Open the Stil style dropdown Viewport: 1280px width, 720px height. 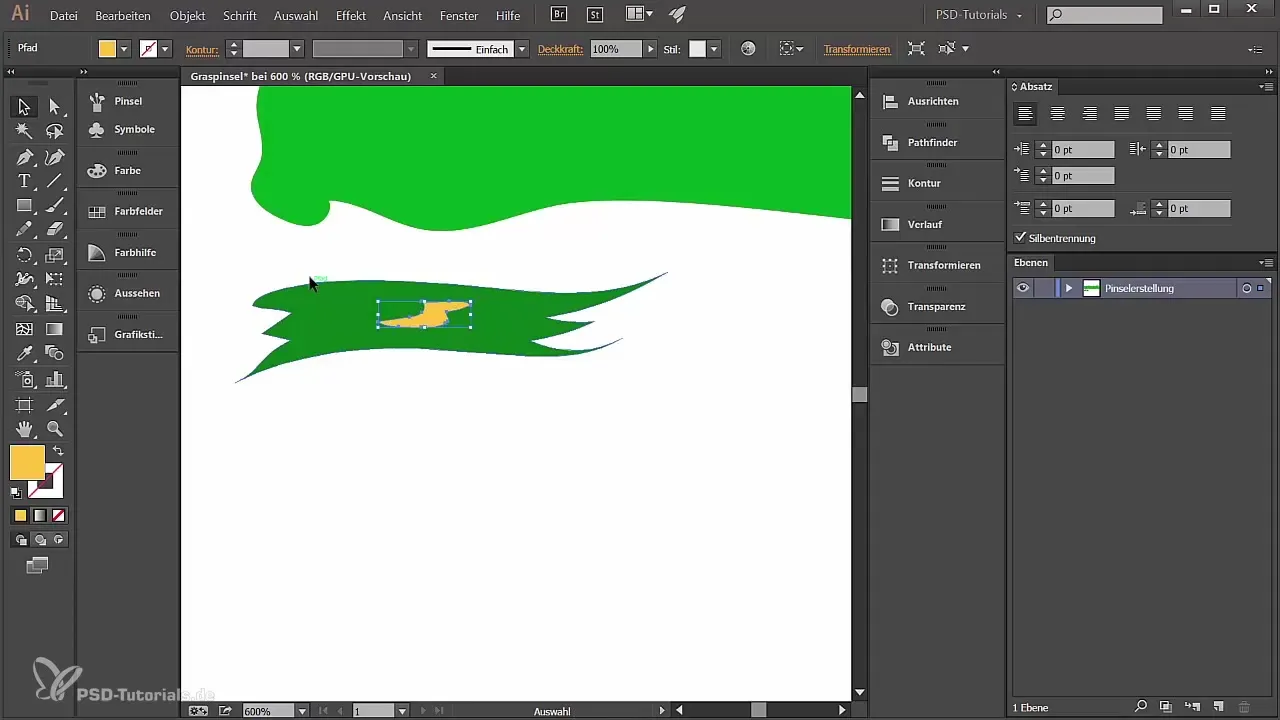coord(714,49)
